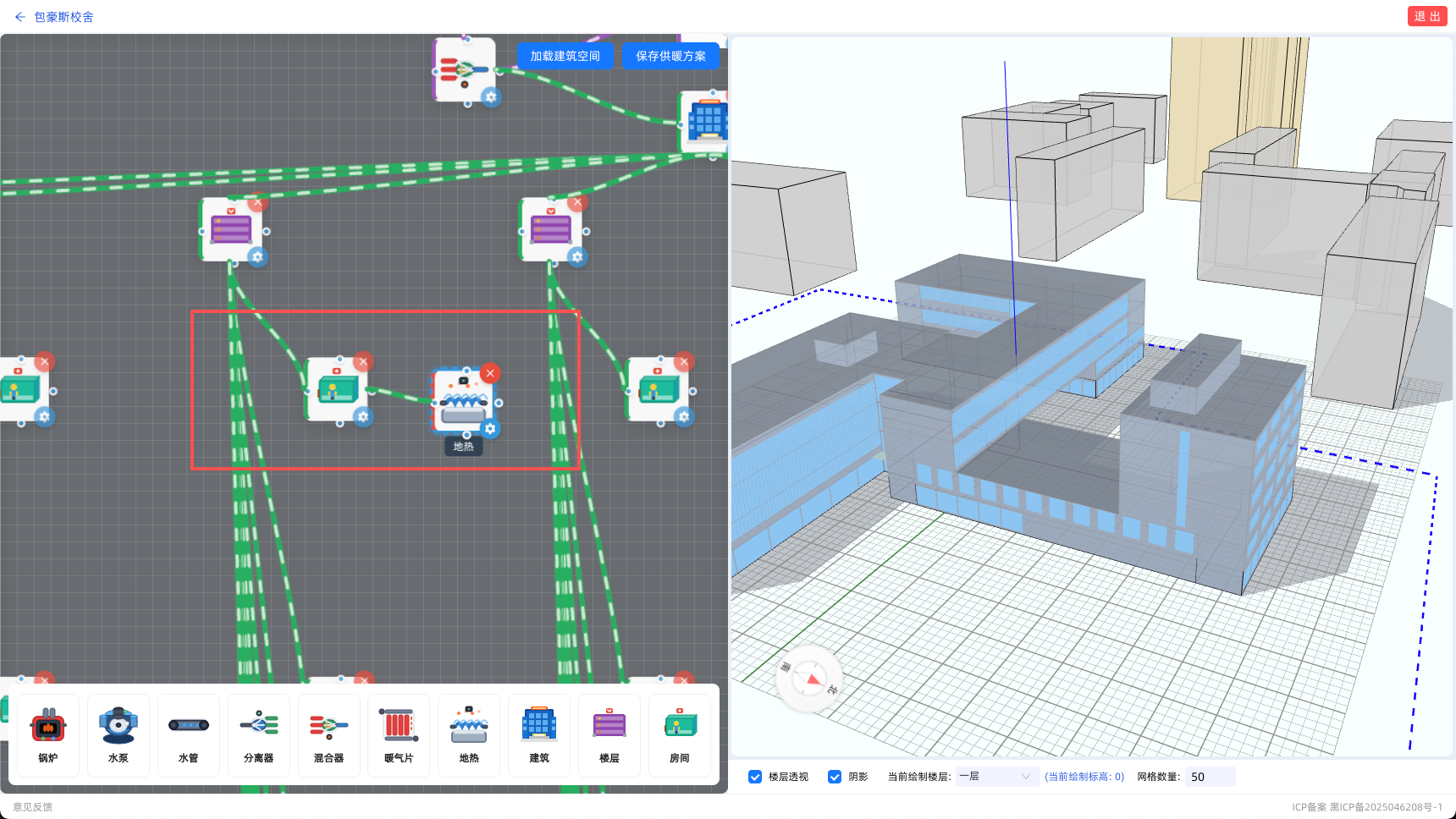Choose the 分离器 separator component
This screenshot has height=819, width=1456.
[x=259, y=735]
